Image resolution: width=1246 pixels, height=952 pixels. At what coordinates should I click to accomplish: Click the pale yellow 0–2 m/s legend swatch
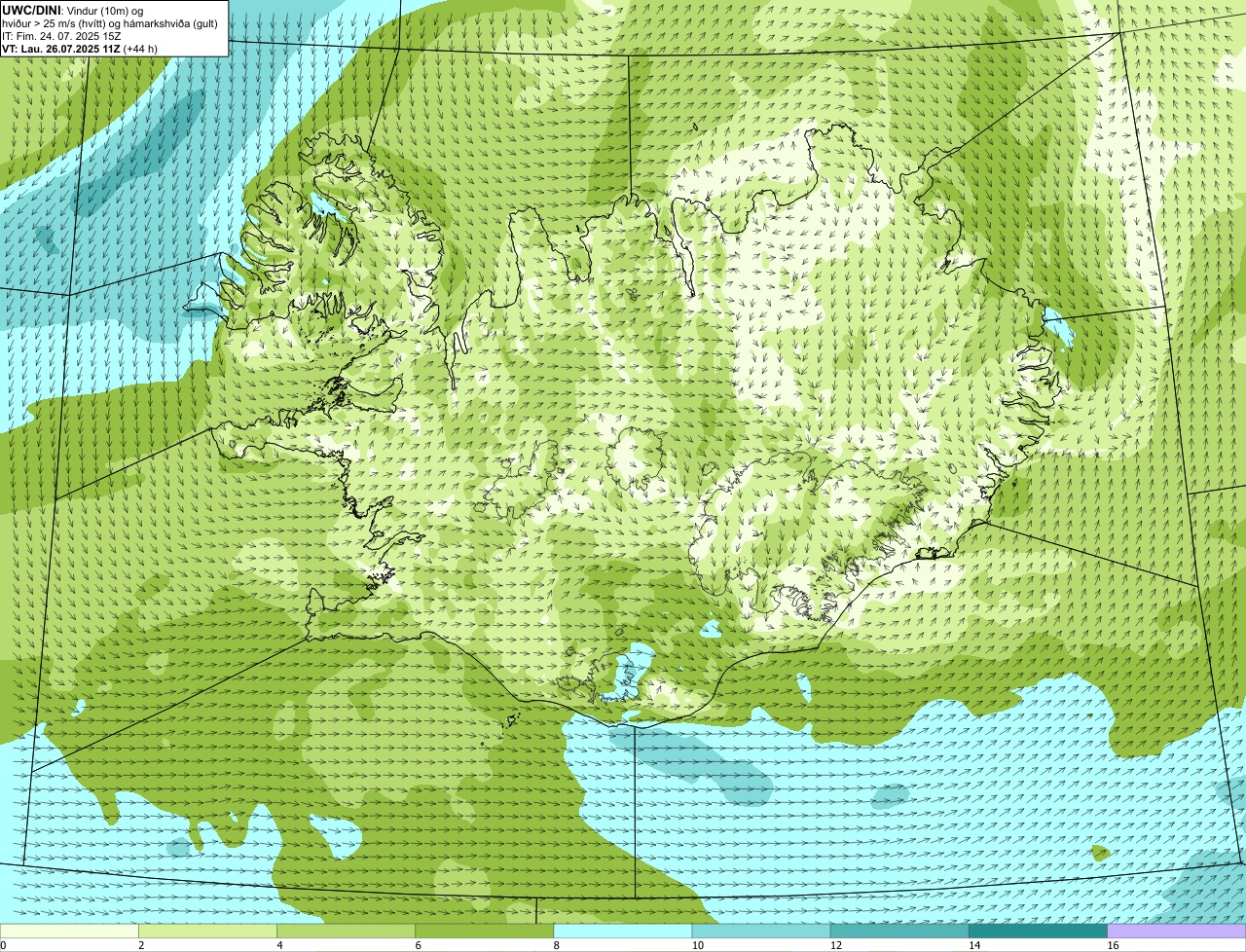tap(69, 931)
